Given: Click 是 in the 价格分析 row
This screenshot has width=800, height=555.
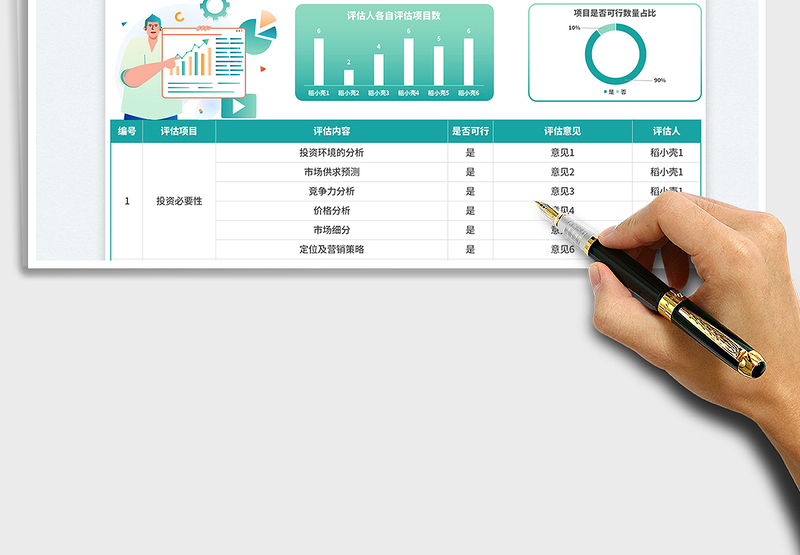Looking at the screenshot, I should point(470,211).
